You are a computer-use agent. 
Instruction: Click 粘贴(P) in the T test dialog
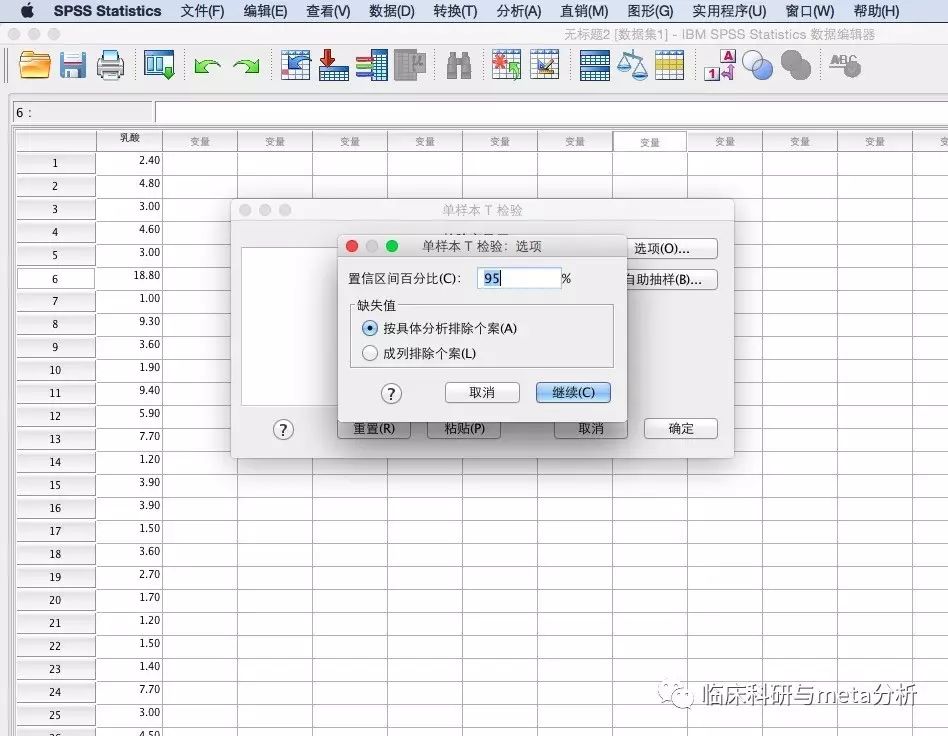(x=464, y=429)
